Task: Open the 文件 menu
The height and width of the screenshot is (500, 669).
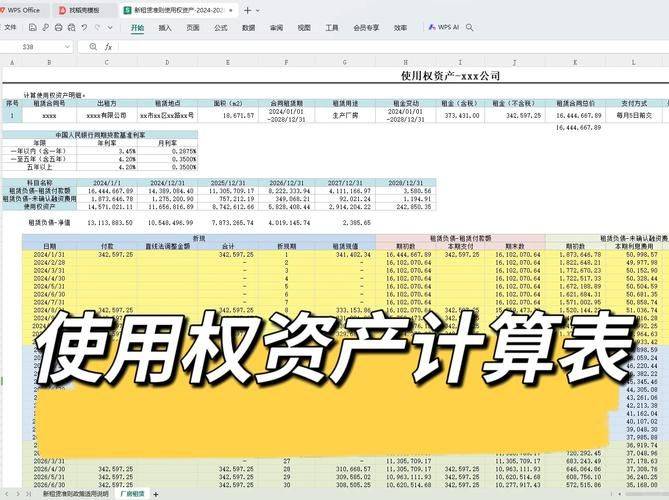Action: tap(10, 27)
